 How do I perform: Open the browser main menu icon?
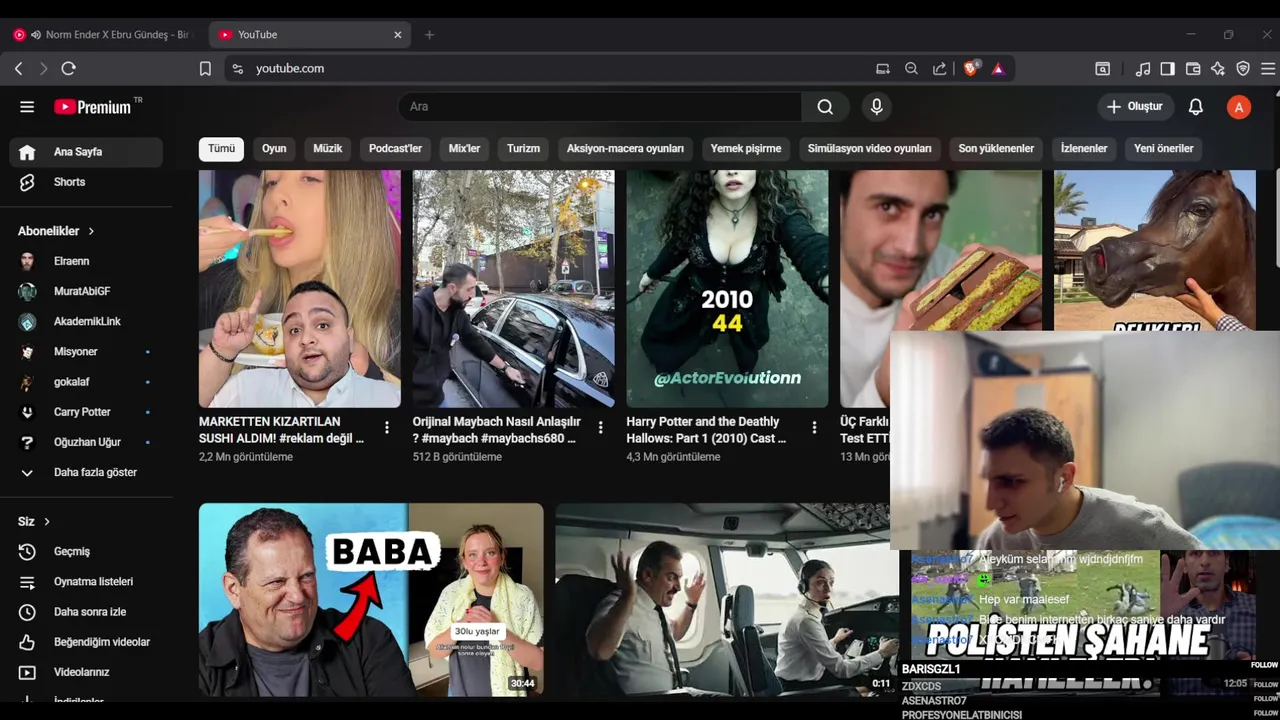click(x=1268, y=69)
